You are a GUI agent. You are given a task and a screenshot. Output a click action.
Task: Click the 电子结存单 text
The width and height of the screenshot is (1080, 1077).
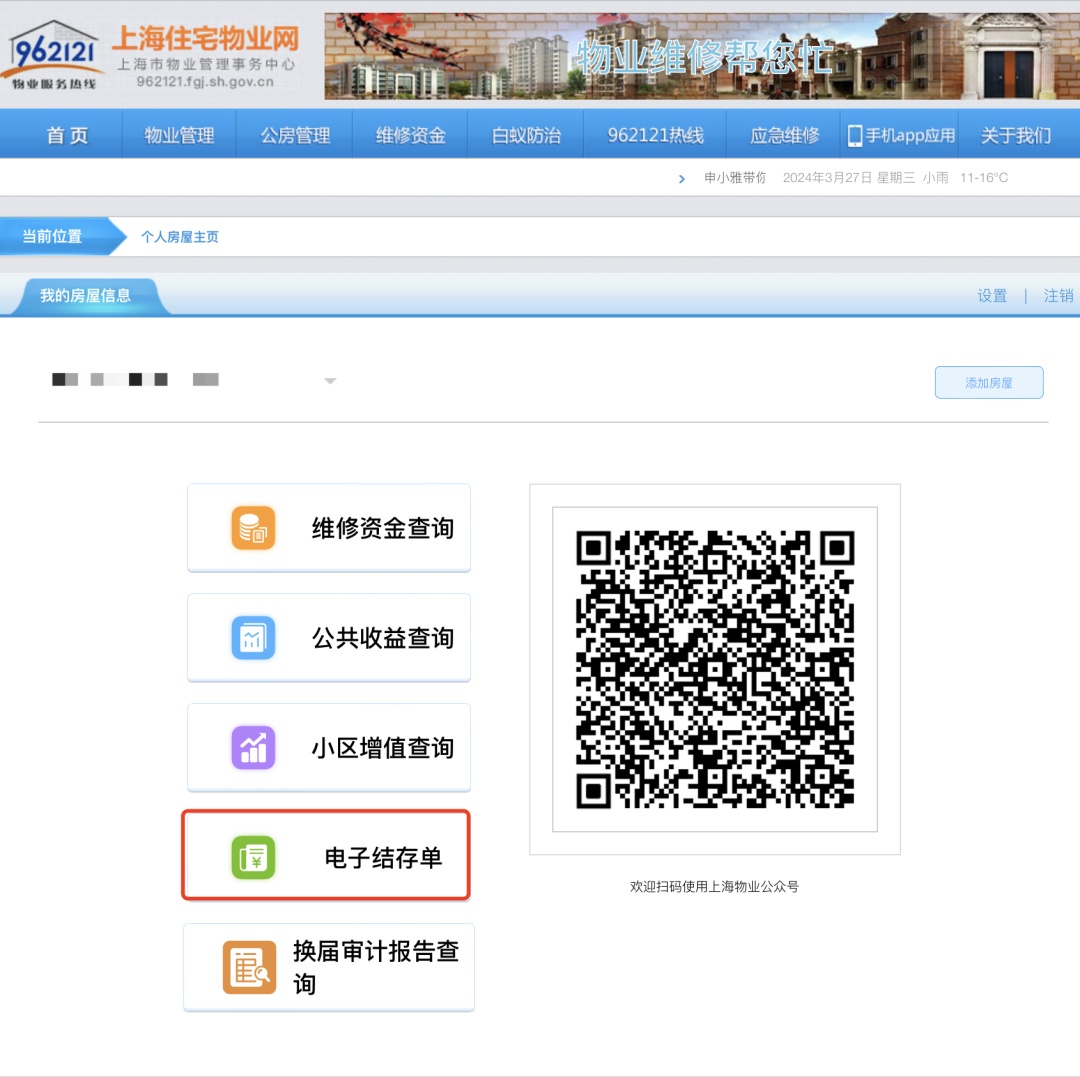pyautogui.click(x=383, y=858)
